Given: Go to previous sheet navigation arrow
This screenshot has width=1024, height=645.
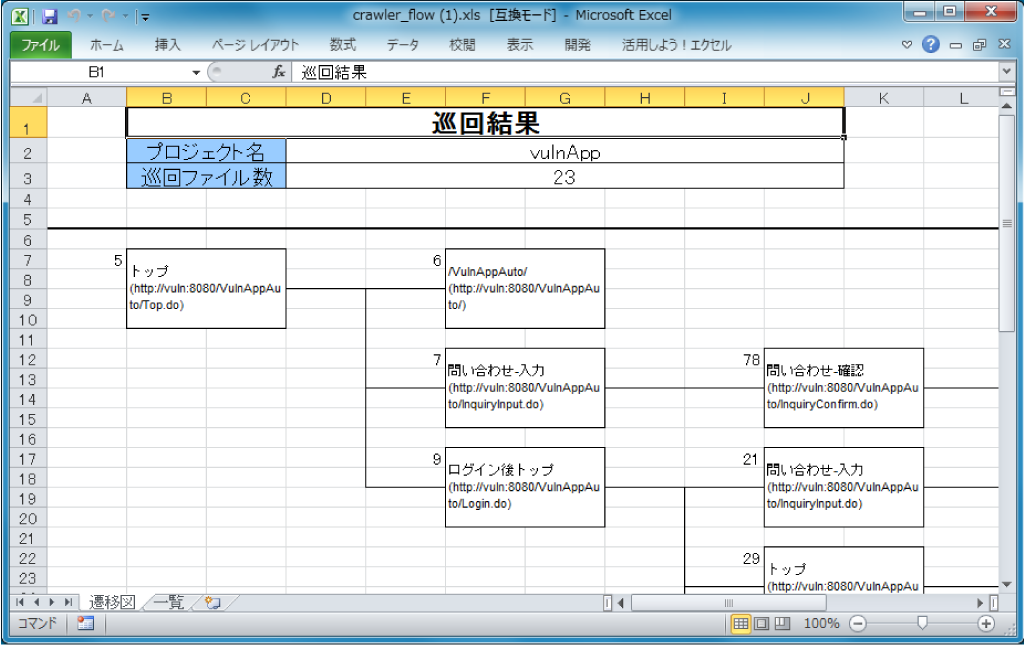Looking at the screenshot, I should 37,602.
